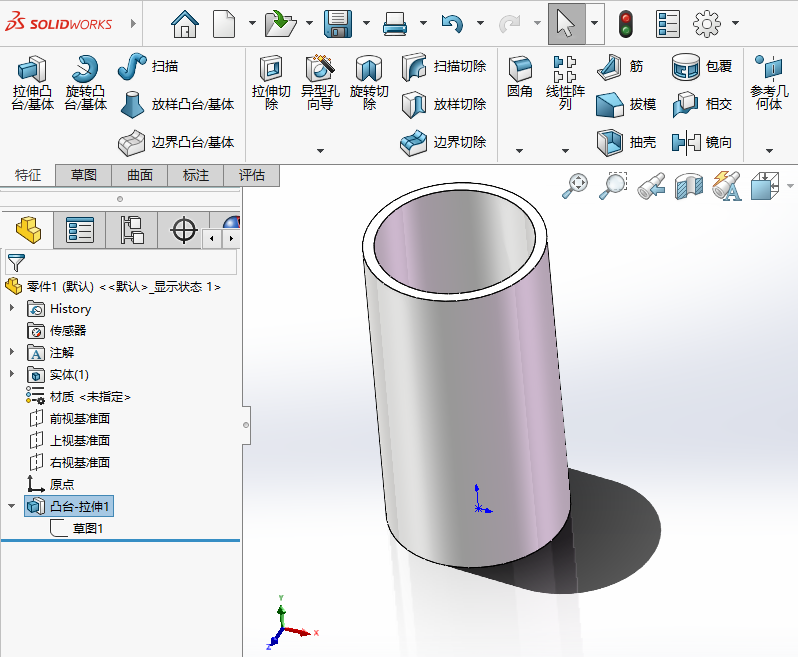Expand the History tree node
Viewport: 798px width, 657px height.
(12, 309)
